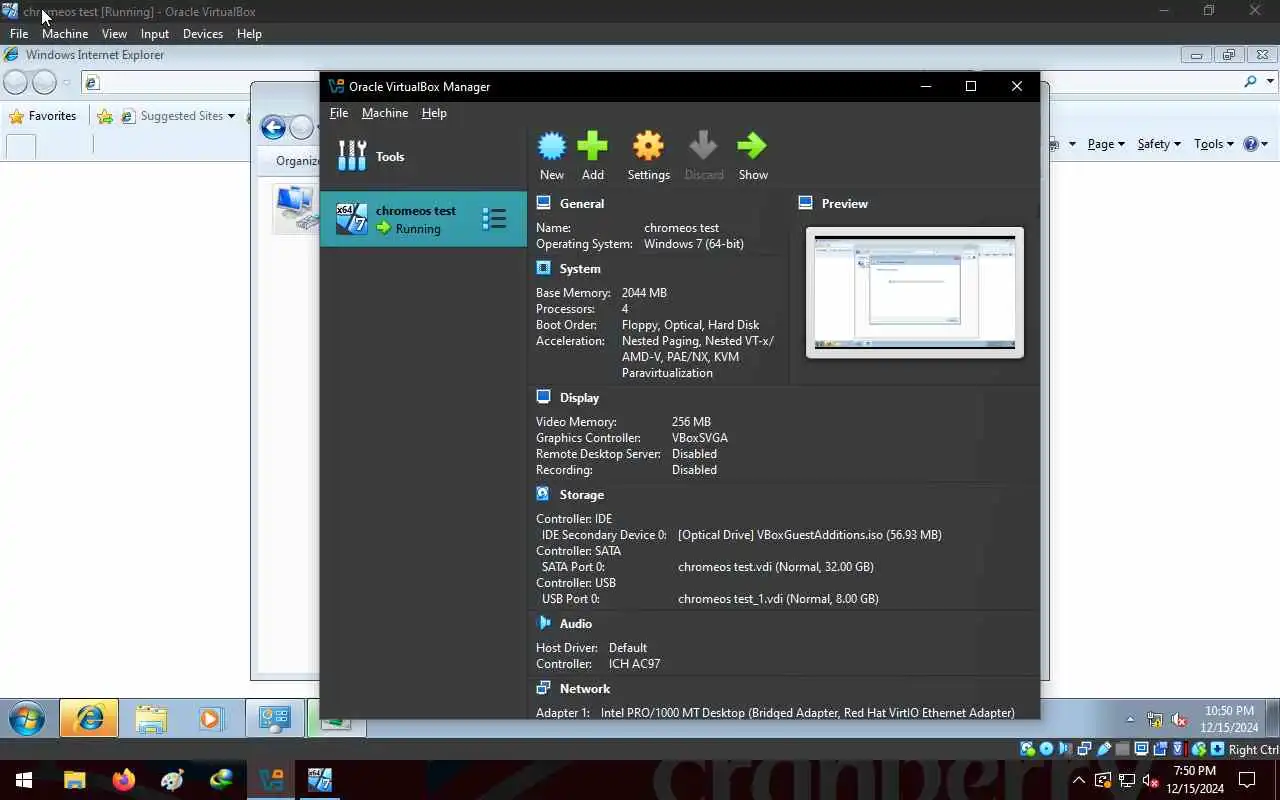Open the File menu of the VM window

19,33
